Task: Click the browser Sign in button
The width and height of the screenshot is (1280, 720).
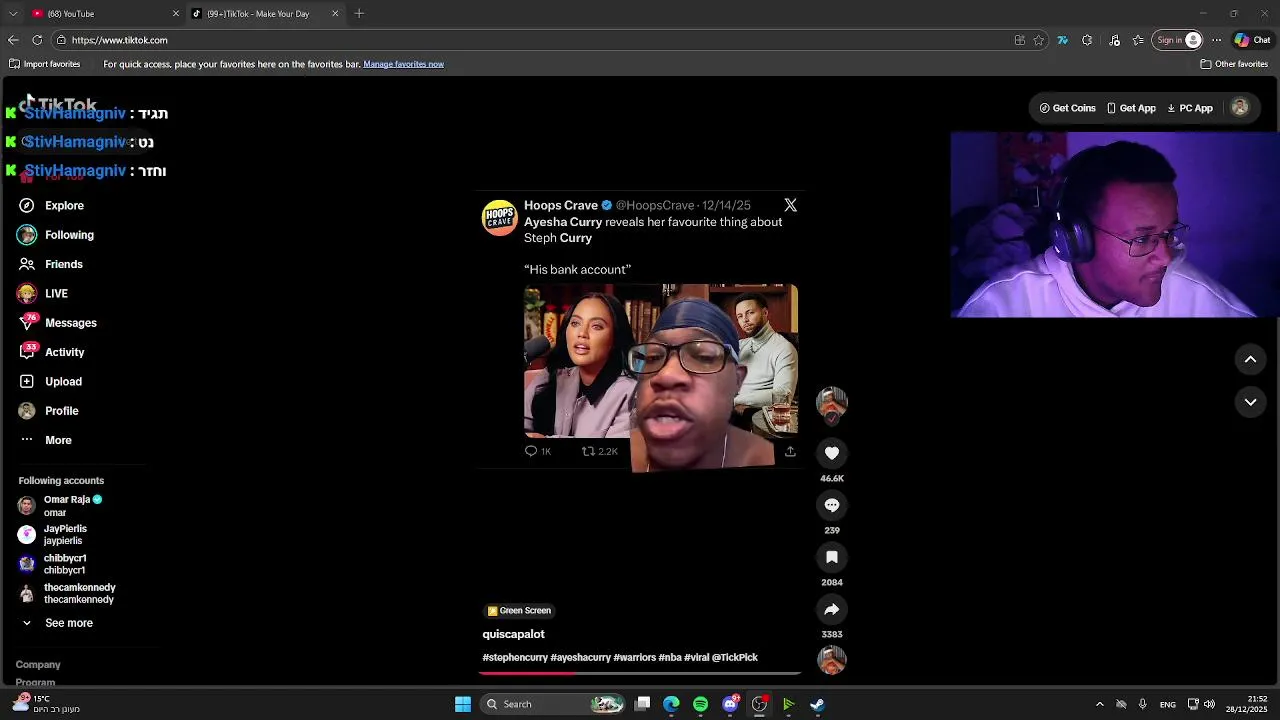Action: coord(1177,40)
